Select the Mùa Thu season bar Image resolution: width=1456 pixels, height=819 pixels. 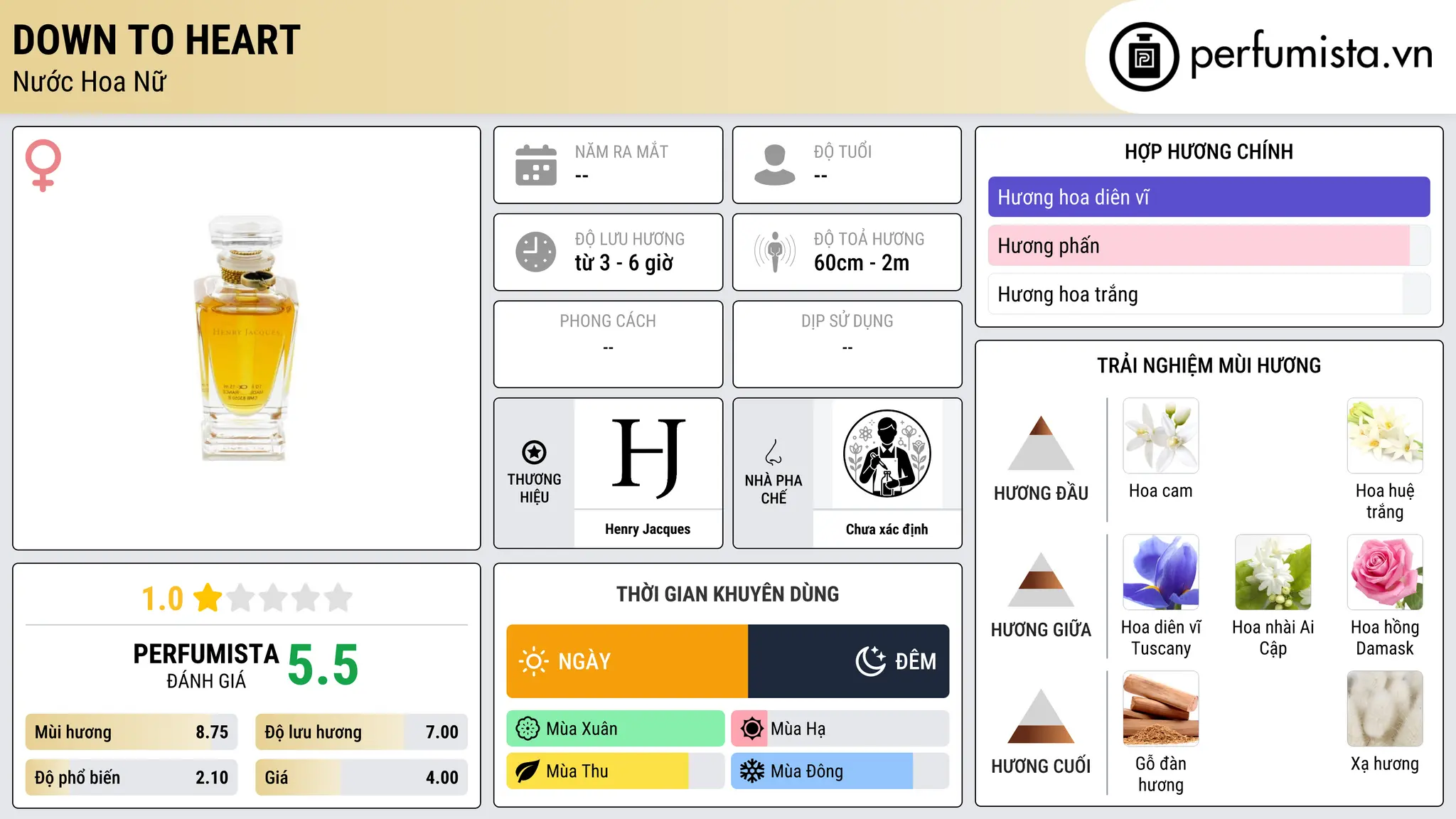coord(616,771)
